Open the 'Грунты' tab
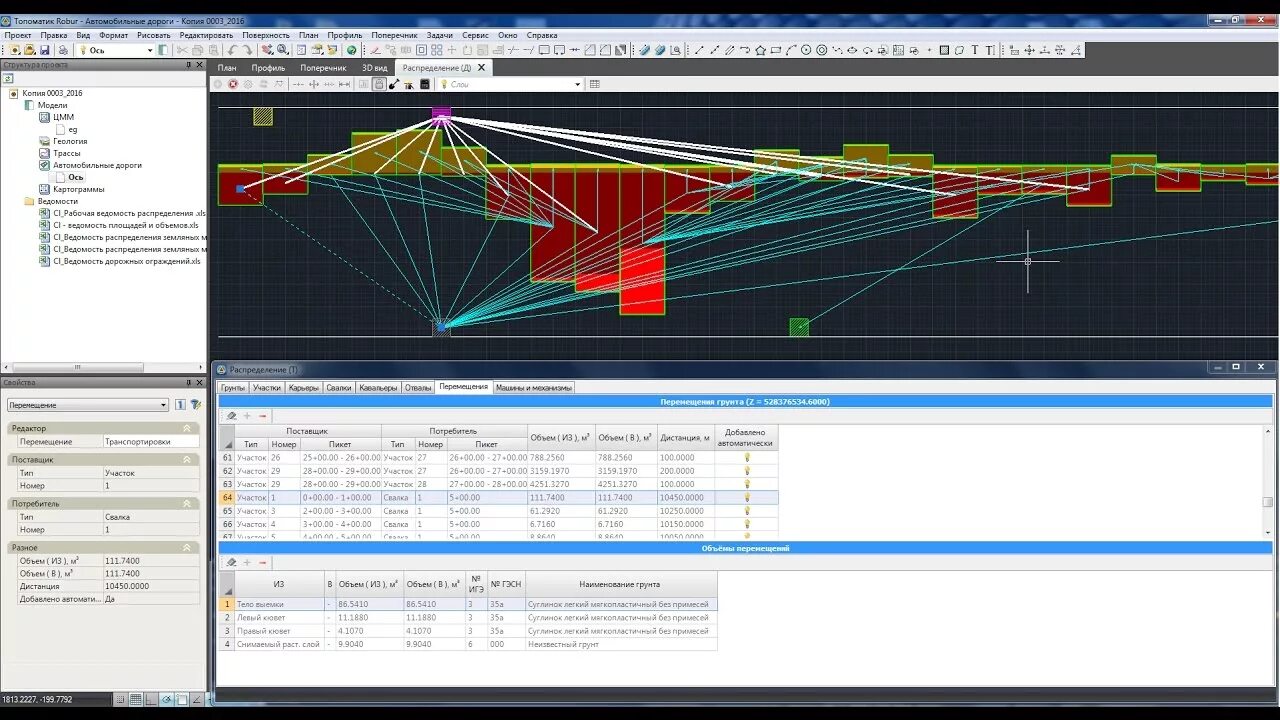 [x=233, y=387]
